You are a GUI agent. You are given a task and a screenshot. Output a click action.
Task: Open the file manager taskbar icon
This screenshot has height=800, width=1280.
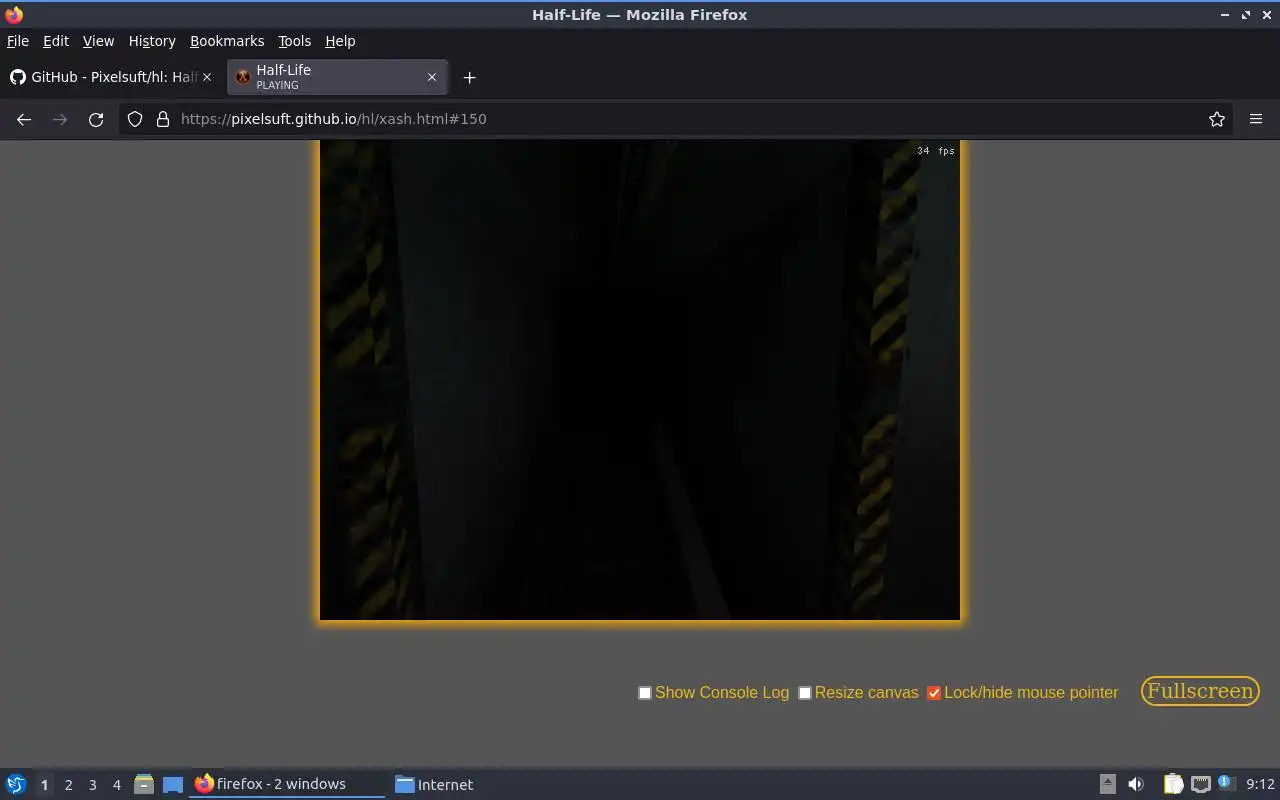tap(144, 784)
